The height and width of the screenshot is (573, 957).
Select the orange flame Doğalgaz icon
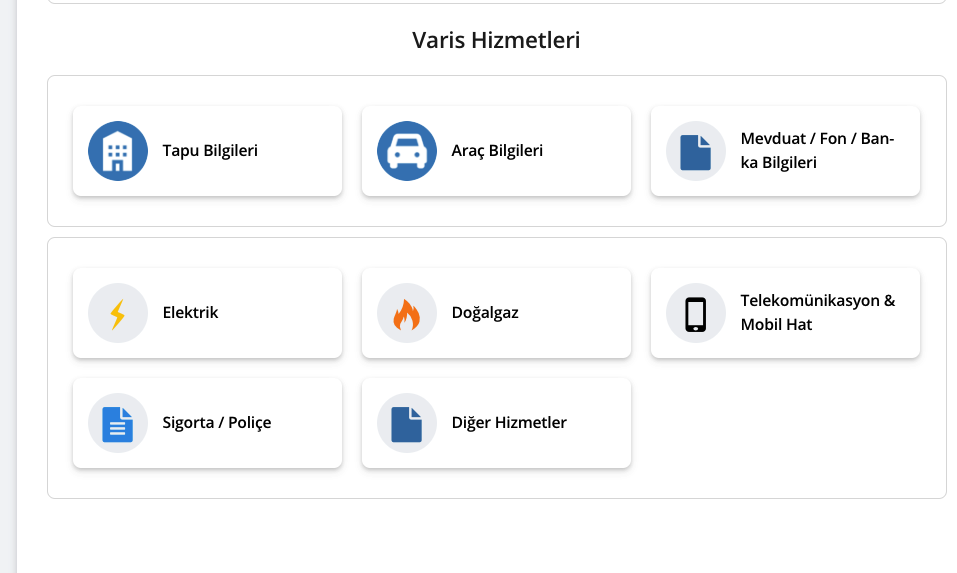coord(406,313)
